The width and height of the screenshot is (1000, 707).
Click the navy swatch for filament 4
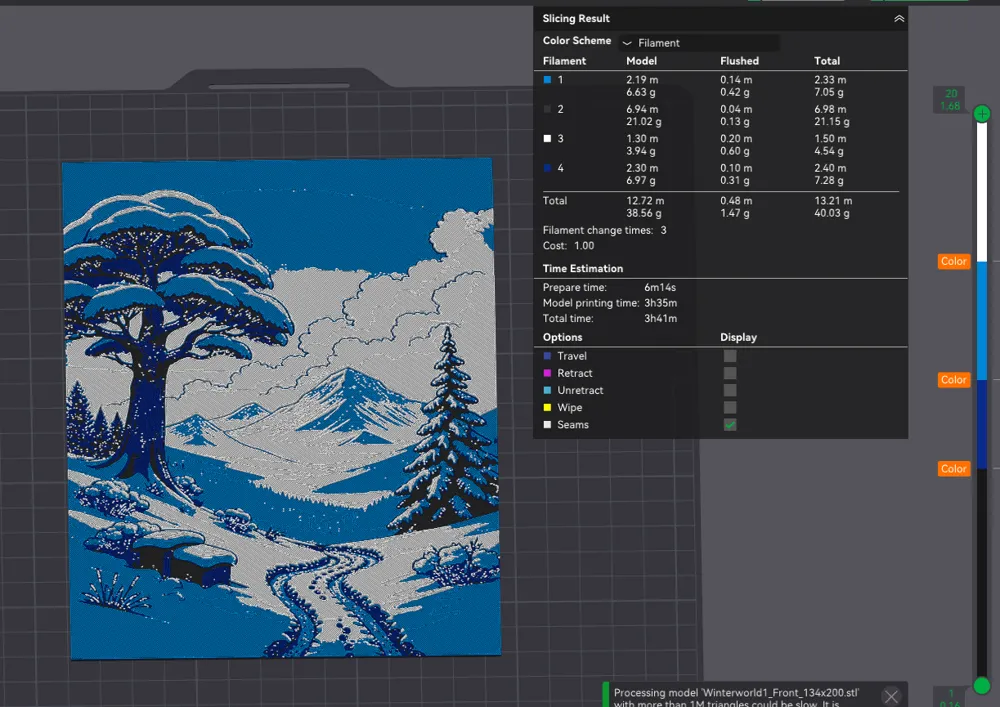(547, 168)
